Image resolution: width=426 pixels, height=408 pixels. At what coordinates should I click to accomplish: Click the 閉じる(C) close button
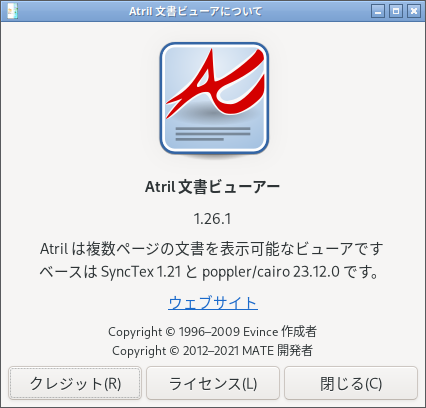tap(351, 383)
